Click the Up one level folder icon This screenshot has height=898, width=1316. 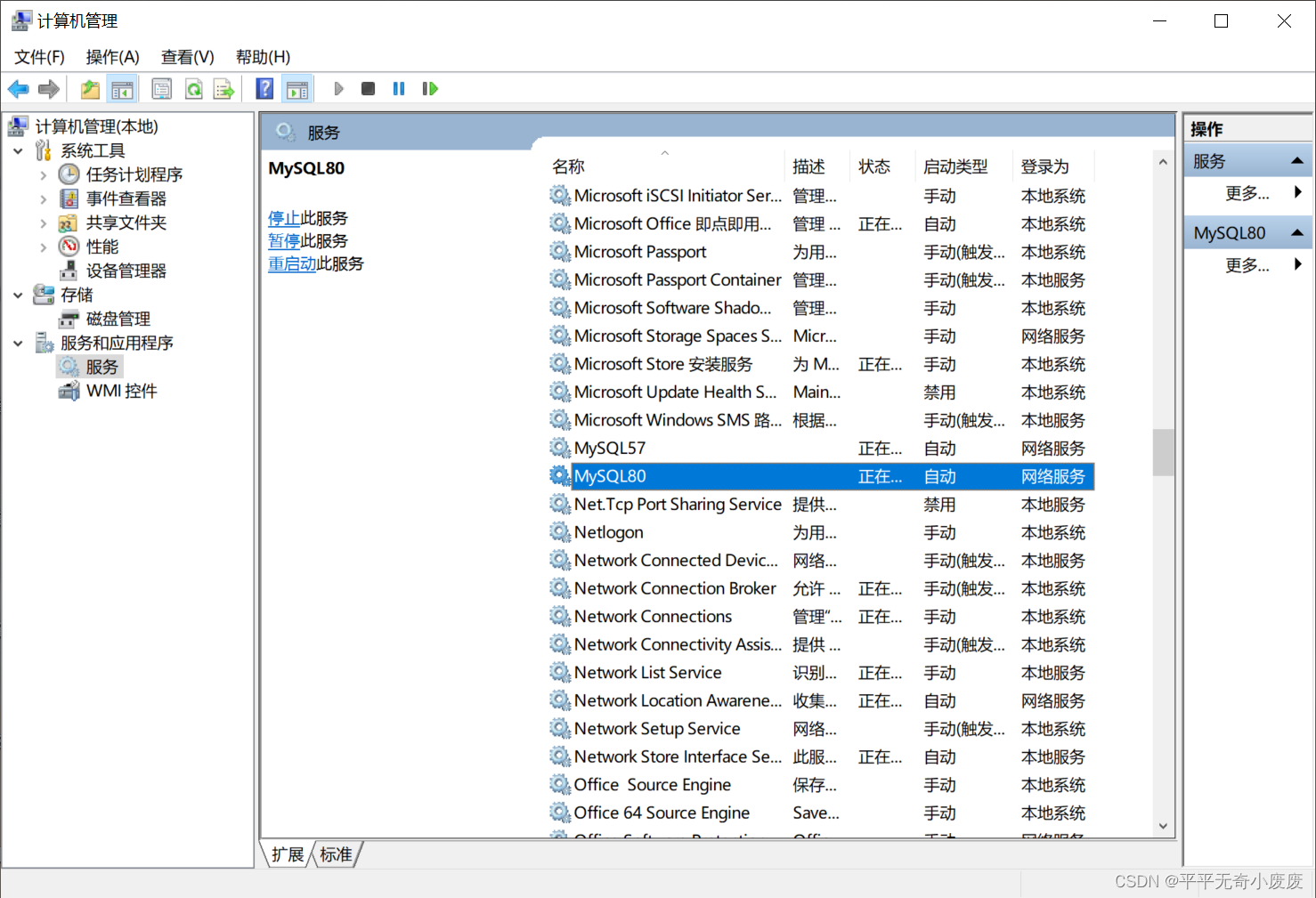[90, 89]
